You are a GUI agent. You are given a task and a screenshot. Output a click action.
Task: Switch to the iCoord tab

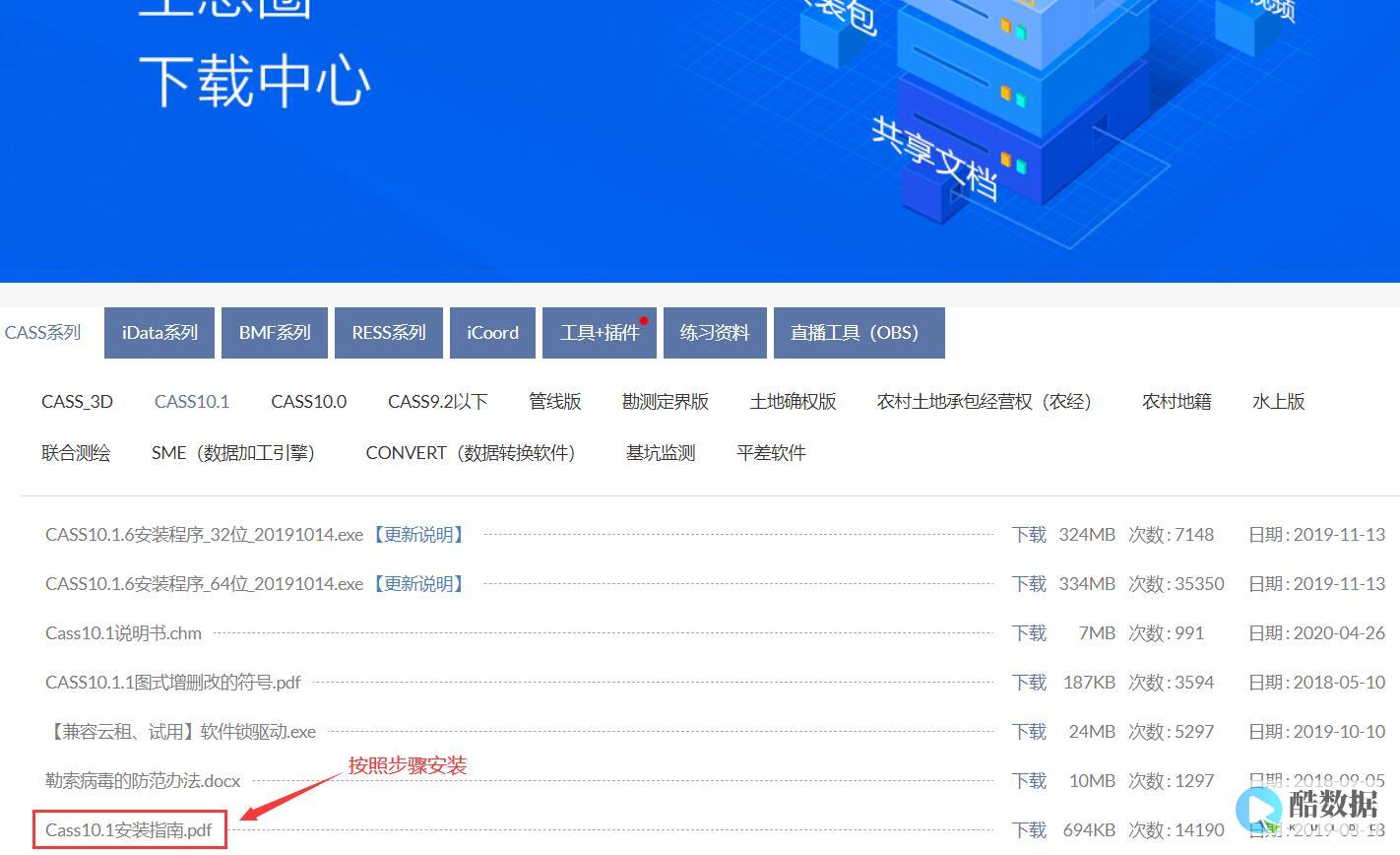coord(492,333)
